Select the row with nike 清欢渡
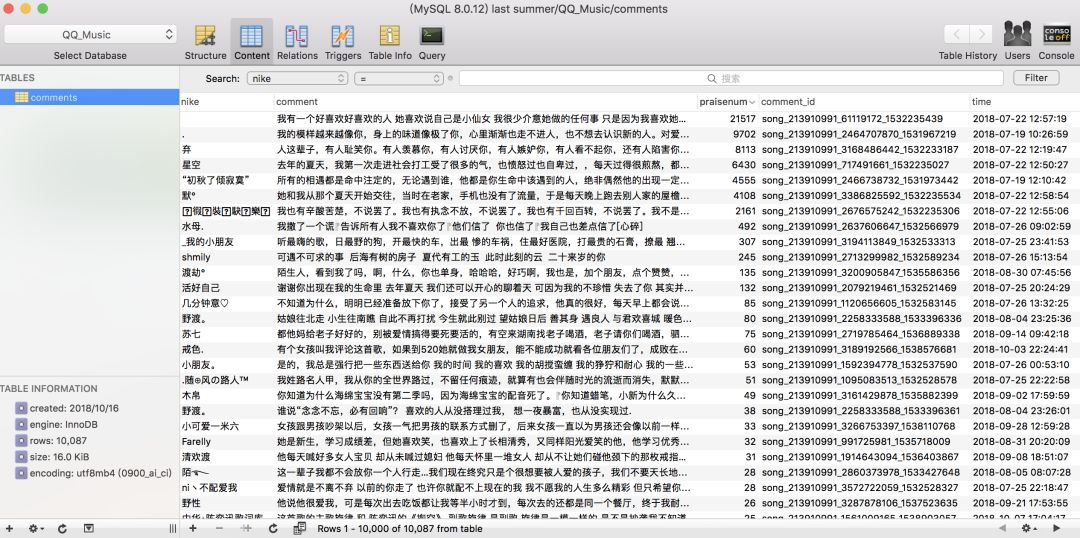Screen dimensions: 1080x538 point(630,457)
